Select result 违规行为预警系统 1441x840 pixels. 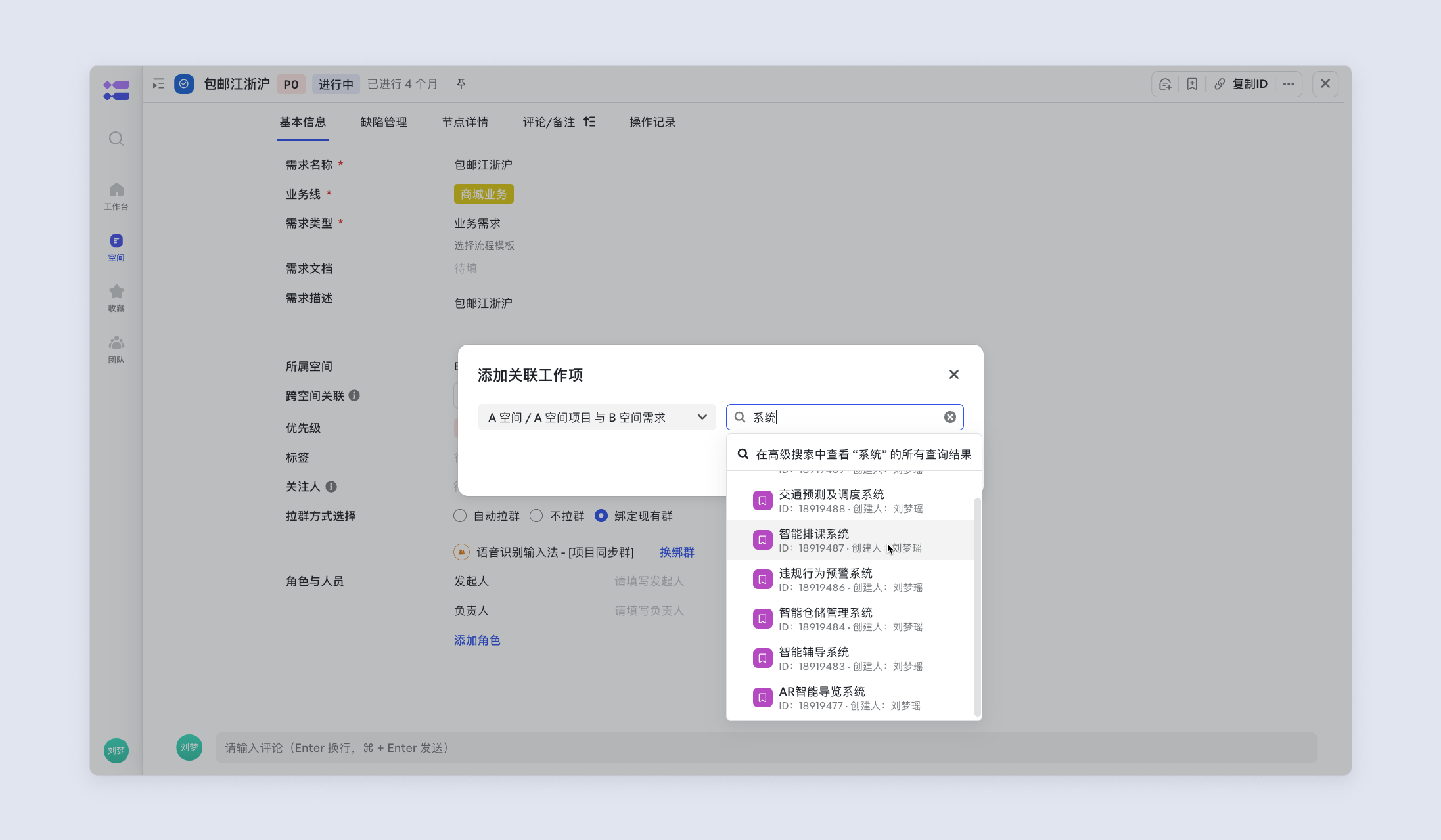[x=850, y=579]
